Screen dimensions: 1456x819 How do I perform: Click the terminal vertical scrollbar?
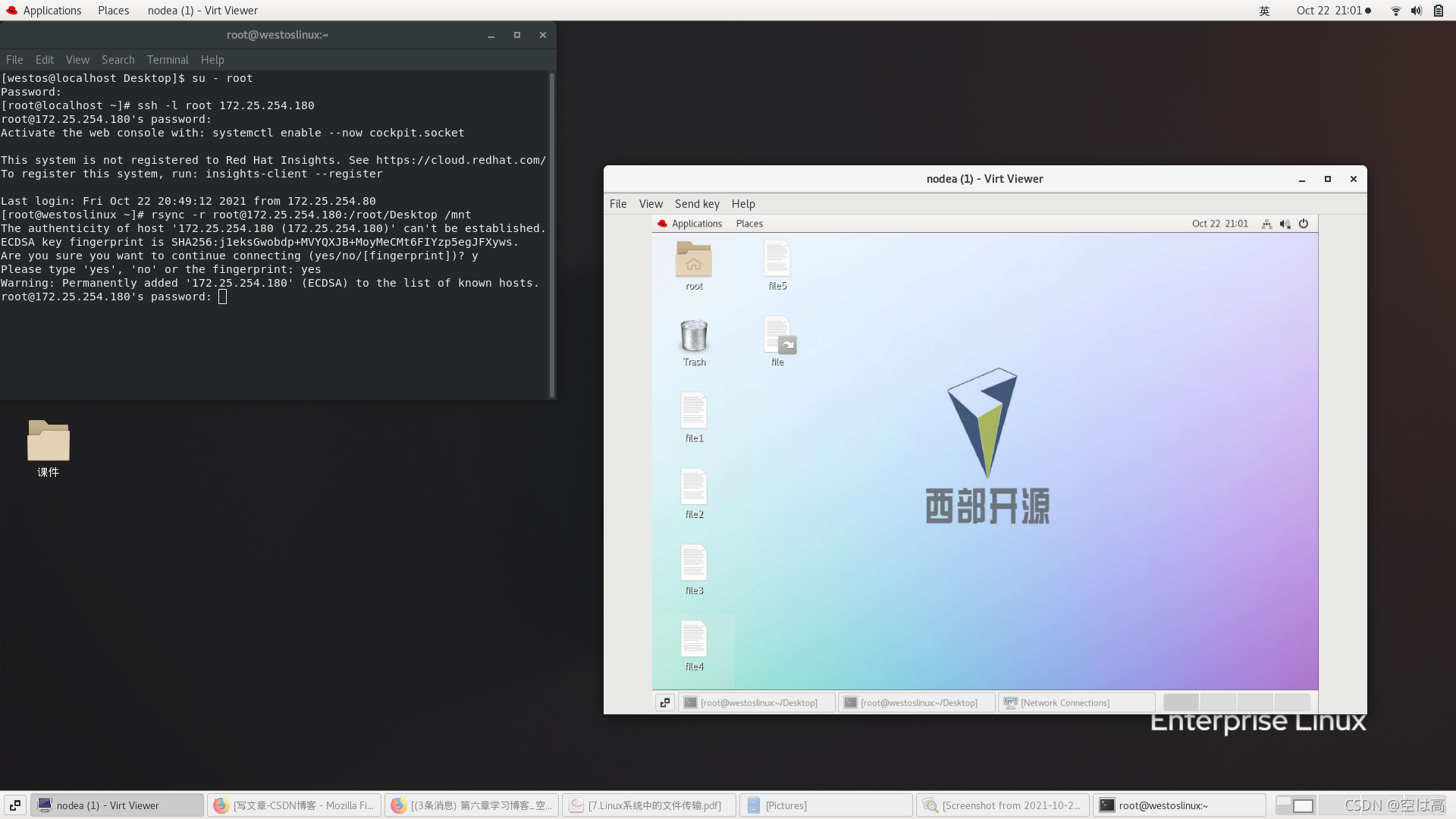click(551, 235)
